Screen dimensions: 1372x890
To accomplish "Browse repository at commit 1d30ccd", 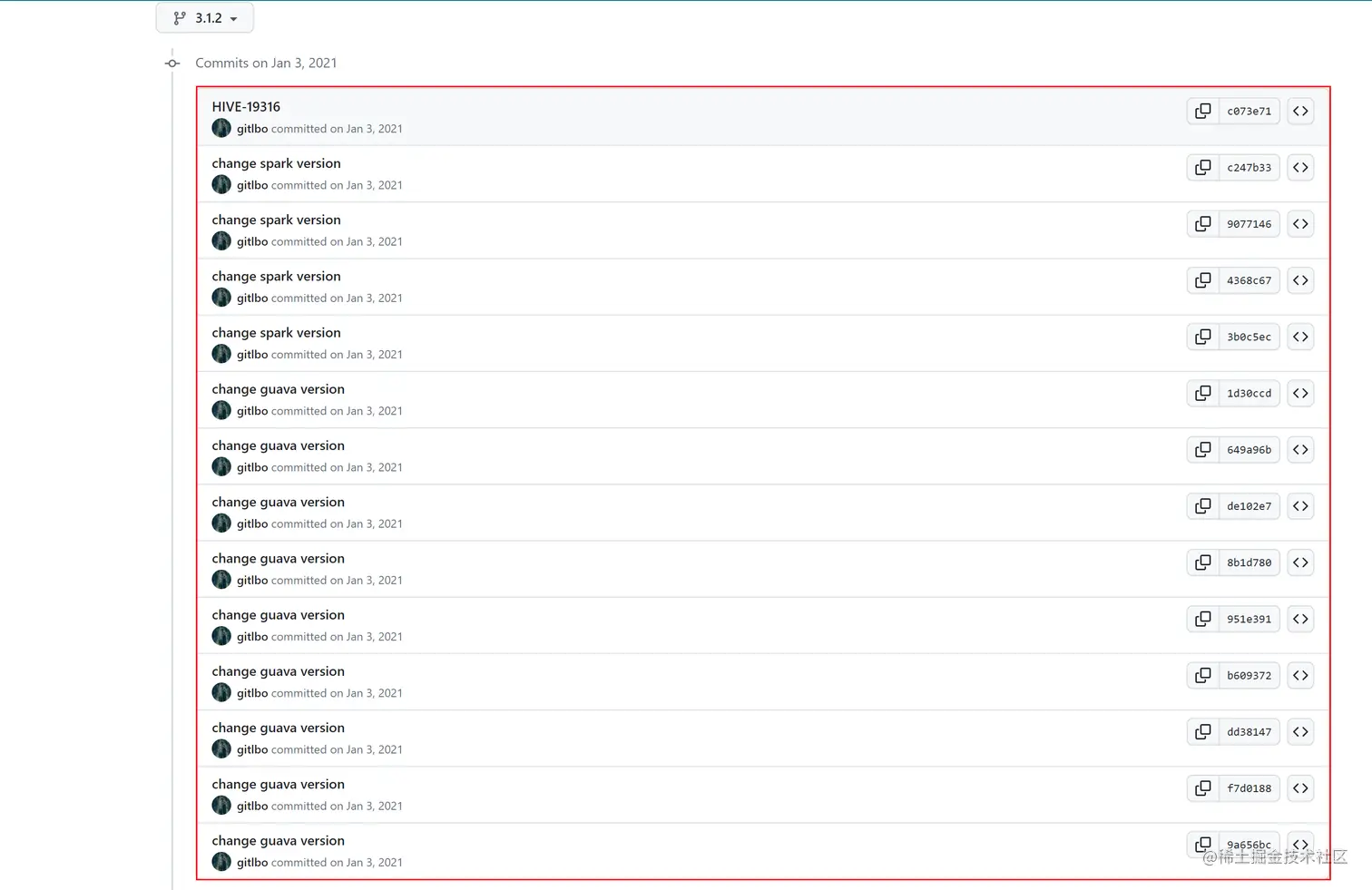I will click(1300, 393).
